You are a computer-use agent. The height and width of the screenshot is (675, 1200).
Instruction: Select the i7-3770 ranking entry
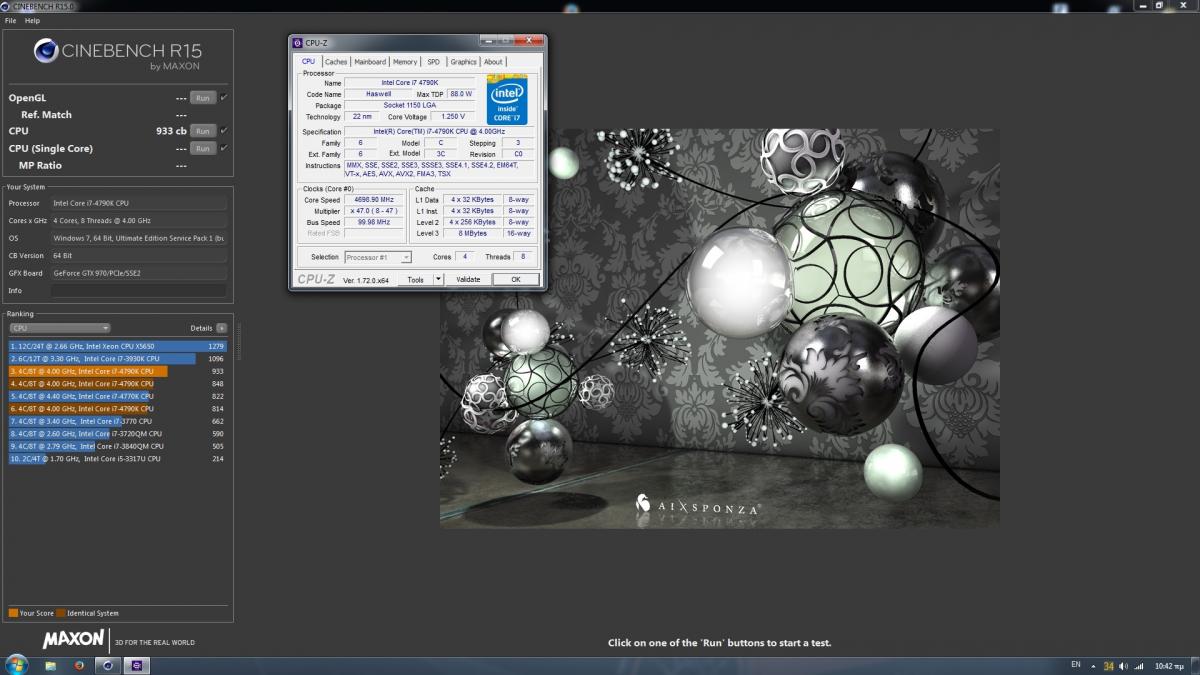(x=118, y=421)
